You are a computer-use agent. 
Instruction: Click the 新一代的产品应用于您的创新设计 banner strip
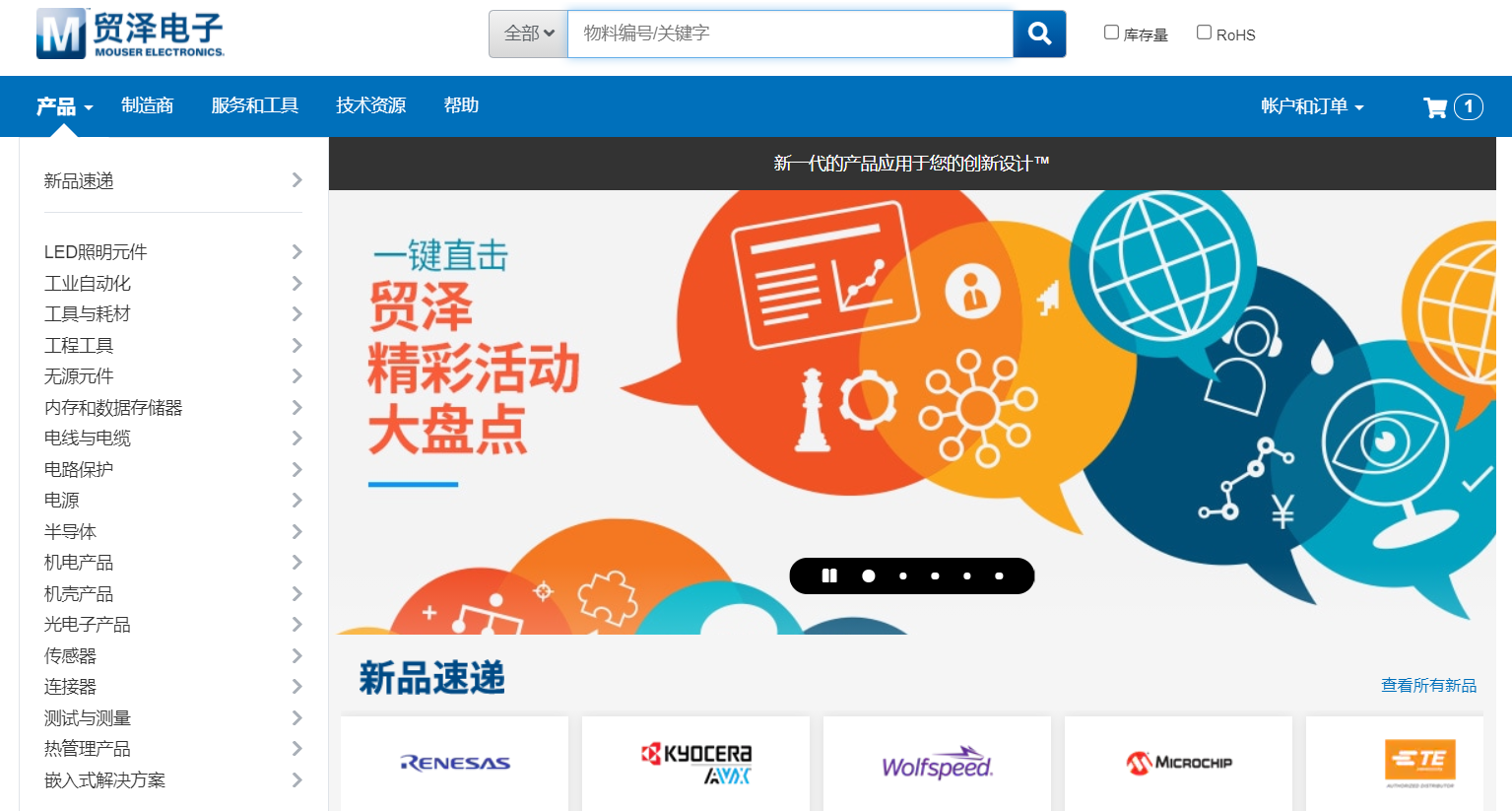coord(912,164)
